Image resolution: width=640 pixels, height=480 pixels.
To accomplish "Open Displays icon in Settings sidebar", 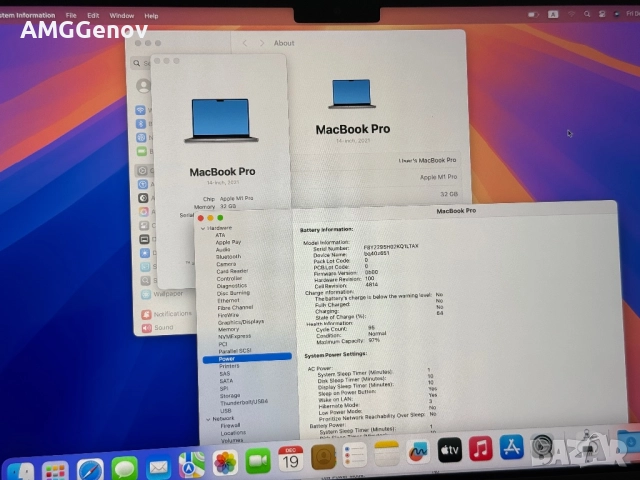I will 145,253.
